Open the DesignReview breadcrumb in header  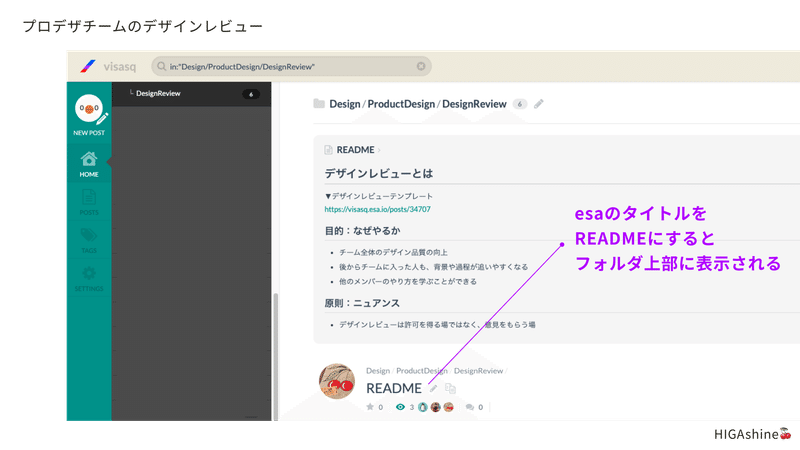474,104
